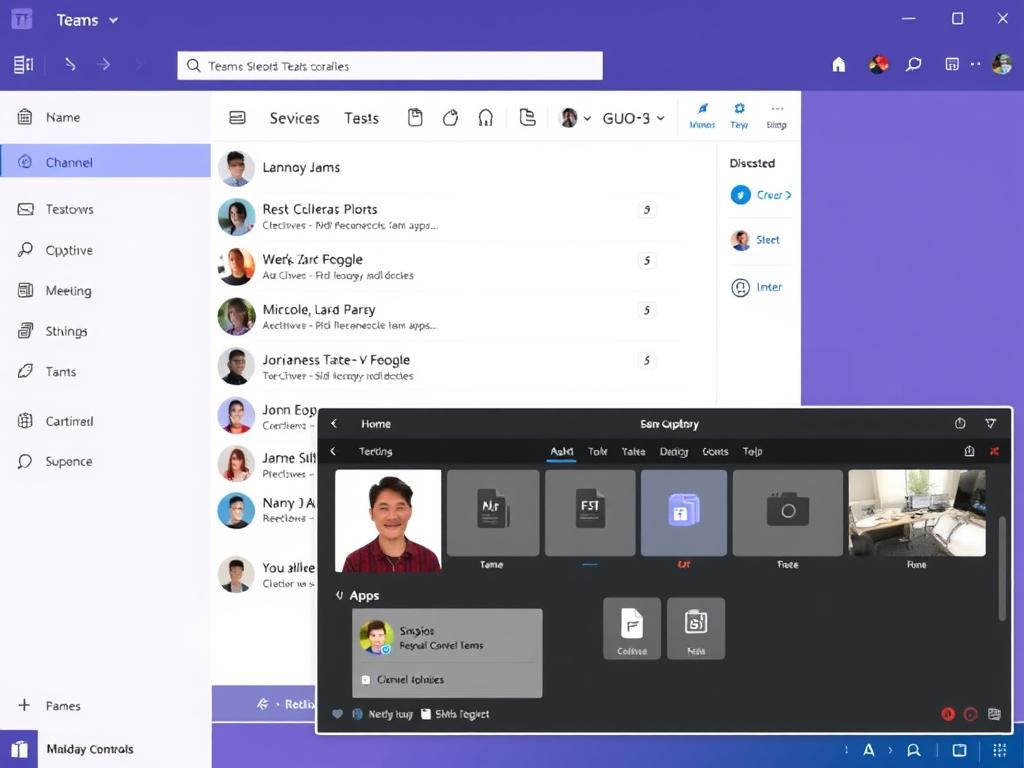This screenshot has width=1024, height=768.
Task: Open the Teams title dropdown arrow
Action: click(114, 20)
